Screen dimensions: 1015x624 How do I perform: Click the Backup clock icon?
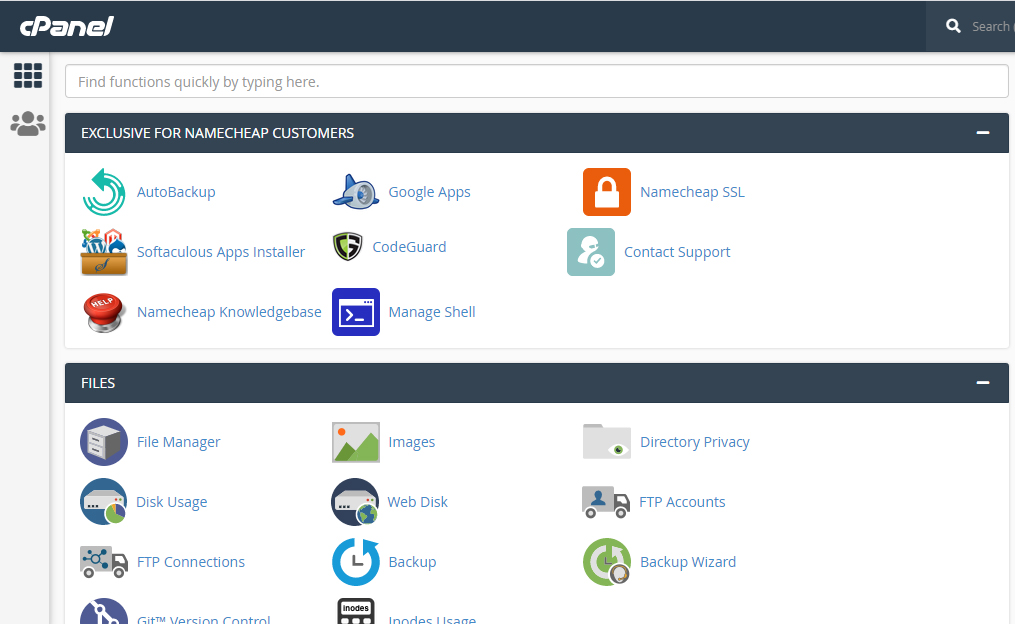pyautogui.click(x=356, y=562)
